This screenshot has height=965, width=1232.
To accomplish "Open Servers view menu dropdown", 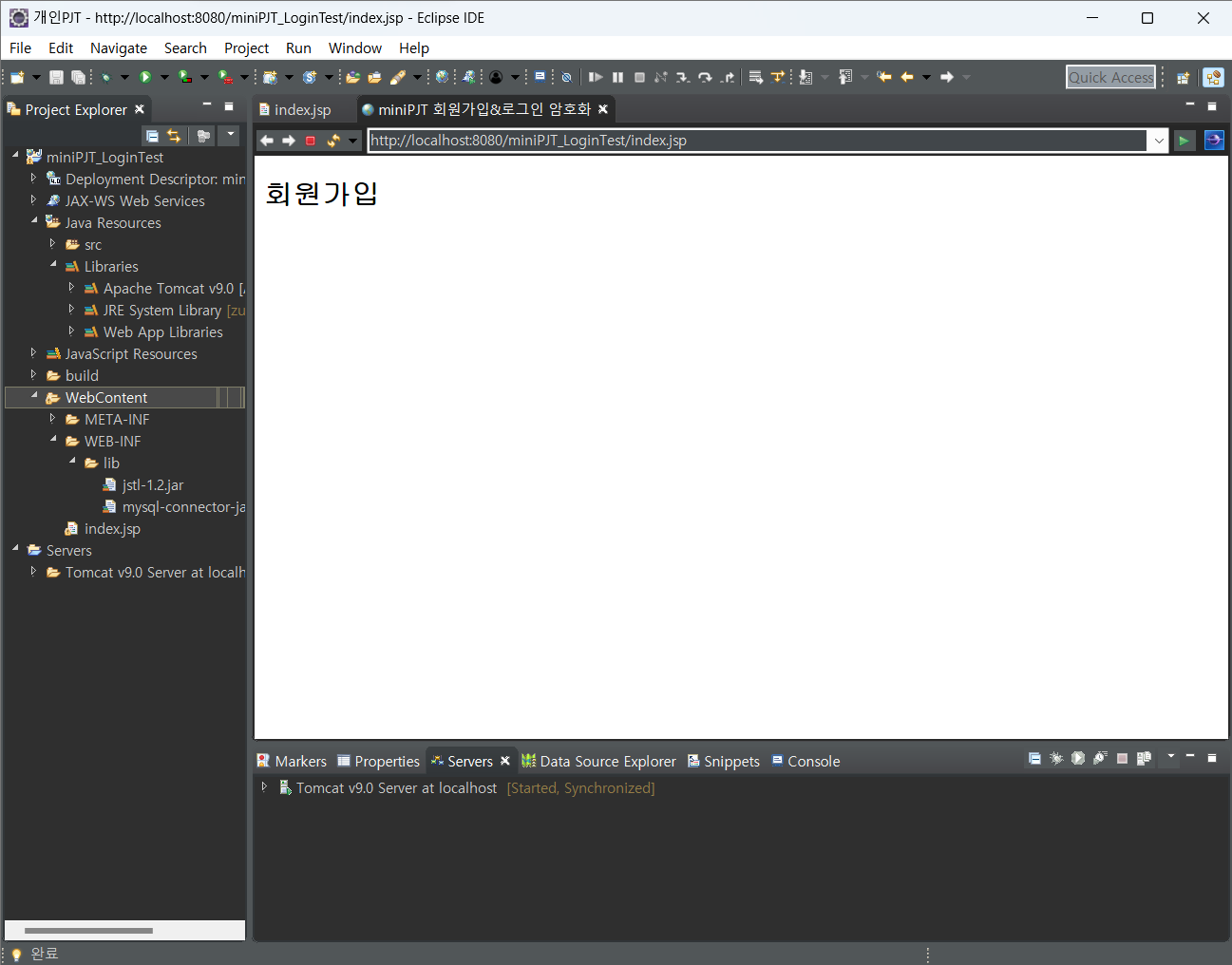I will 1170,757.
